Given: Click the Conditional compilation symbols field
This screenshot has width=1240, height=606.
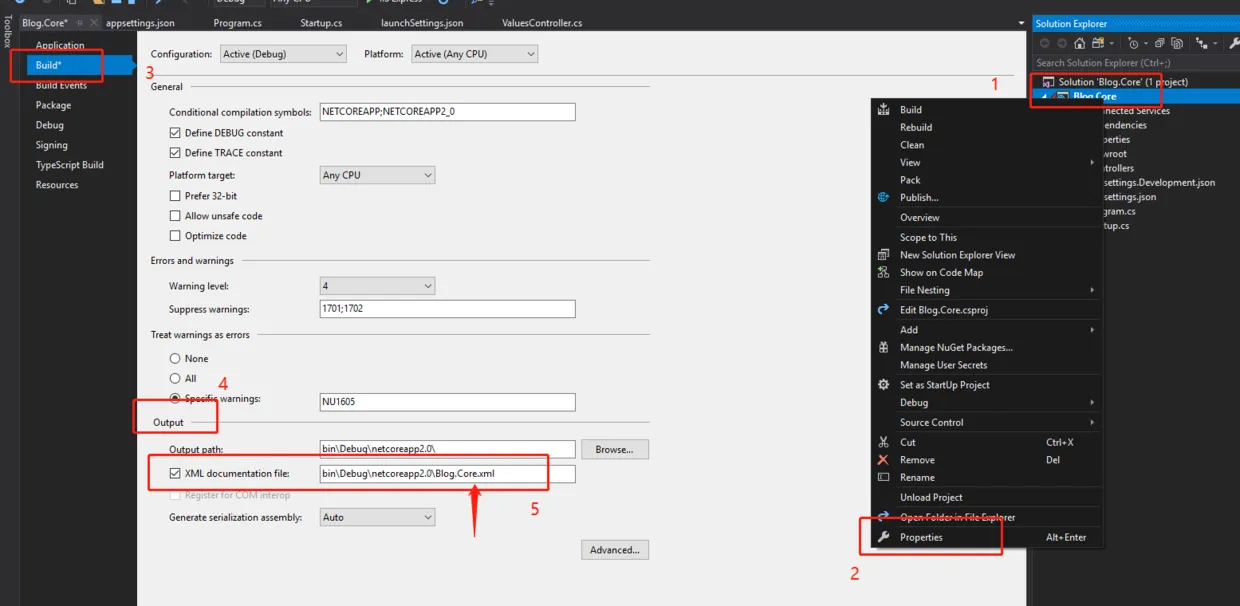Looking at the screenshot, I should tap(447, 112).
